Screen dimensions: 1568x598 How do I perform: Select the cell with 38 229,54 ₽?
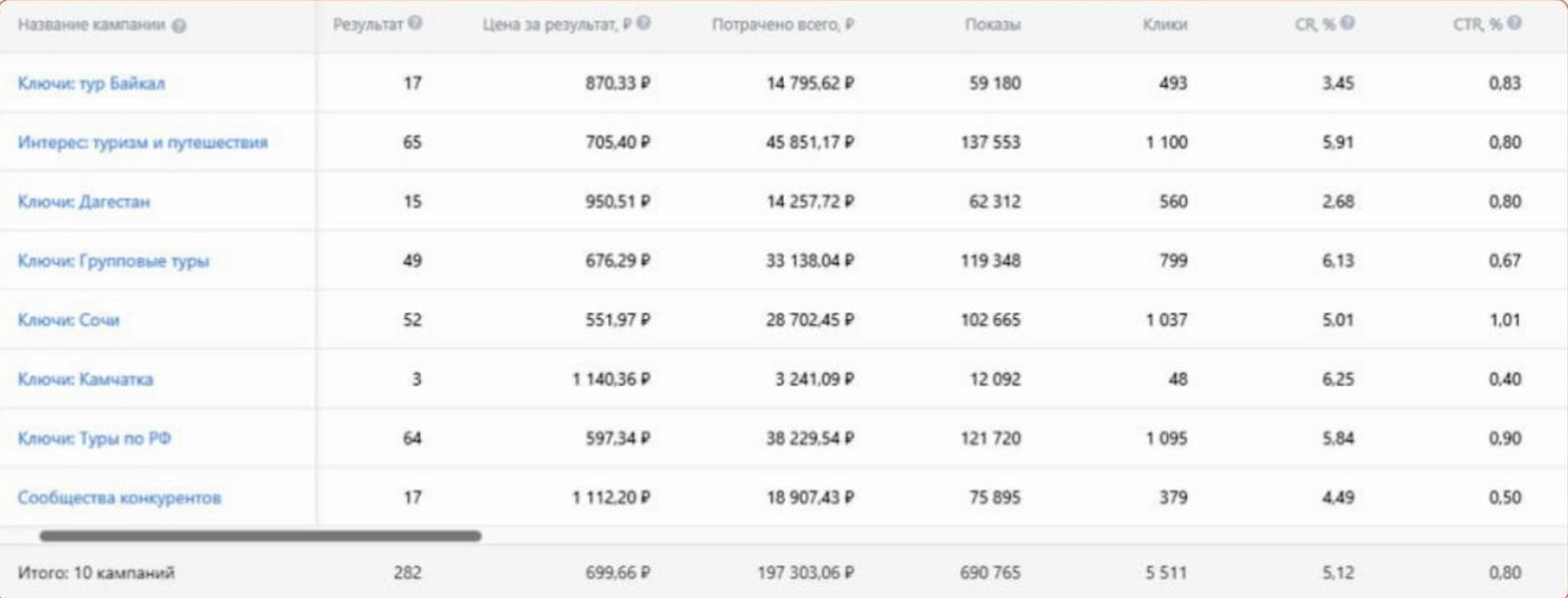click(x=810, y=438)
